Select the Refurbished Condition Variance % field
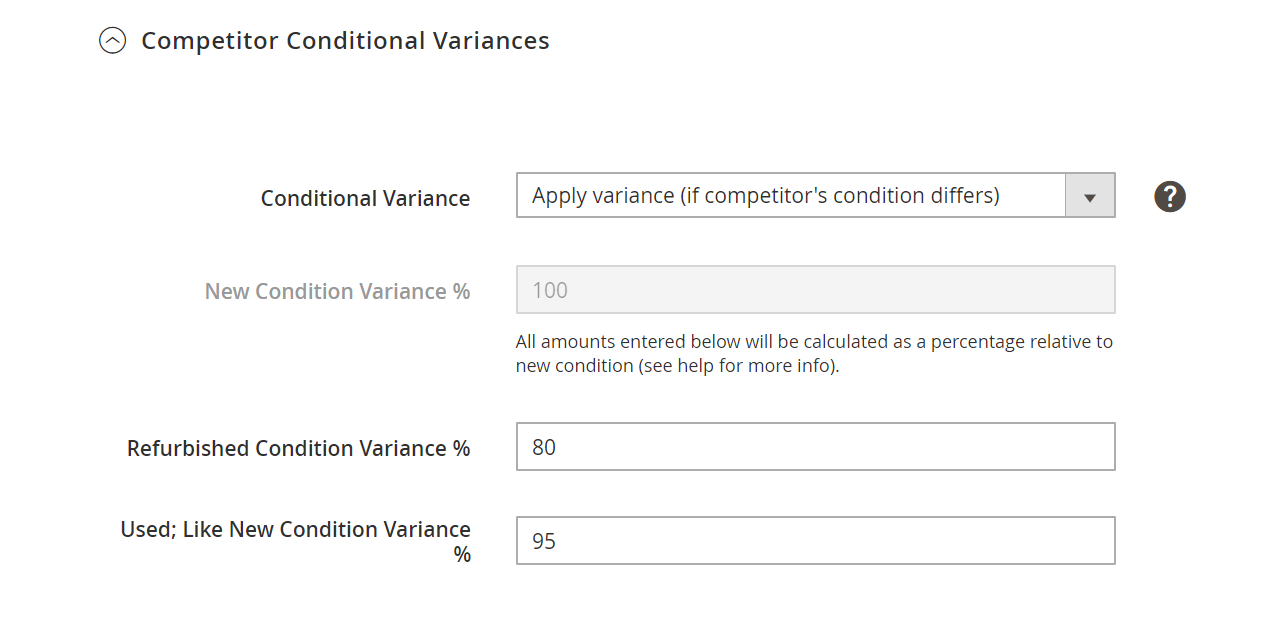Screen dimensions: 1276x623 click(x=815, y=447)
